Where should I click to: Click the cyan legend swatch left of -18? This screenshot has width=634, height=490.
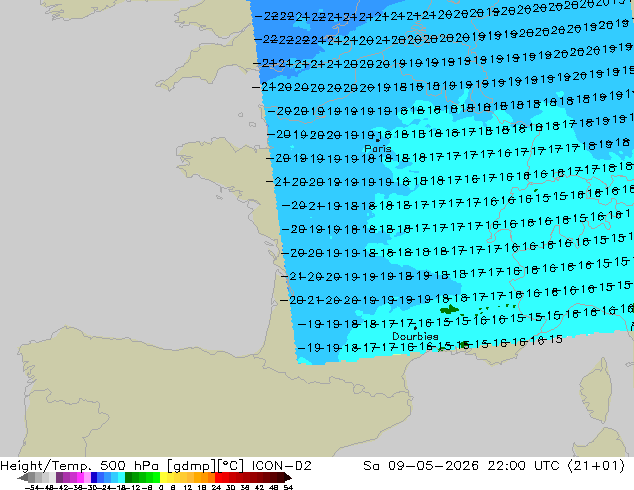[x=122, y=477]
